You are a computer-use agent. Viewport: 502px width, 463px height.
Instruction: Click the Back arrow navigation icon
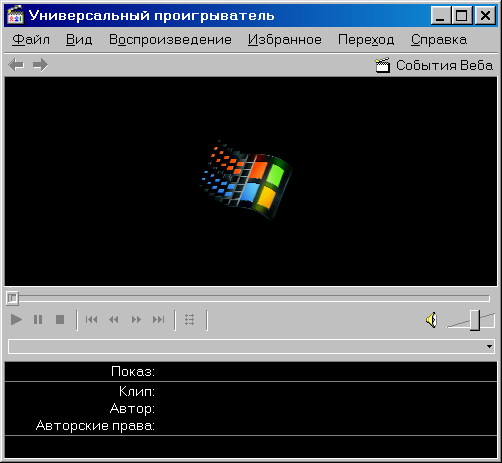click(x=16, y=65)
